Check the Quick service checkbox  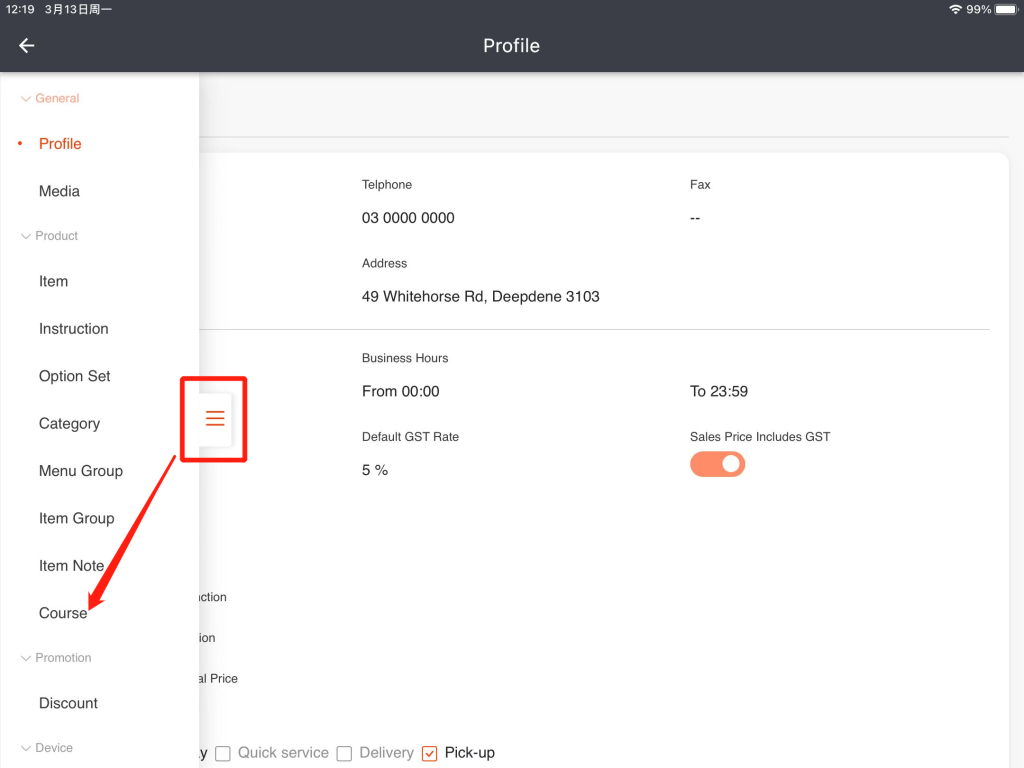[x=223, y=753]
